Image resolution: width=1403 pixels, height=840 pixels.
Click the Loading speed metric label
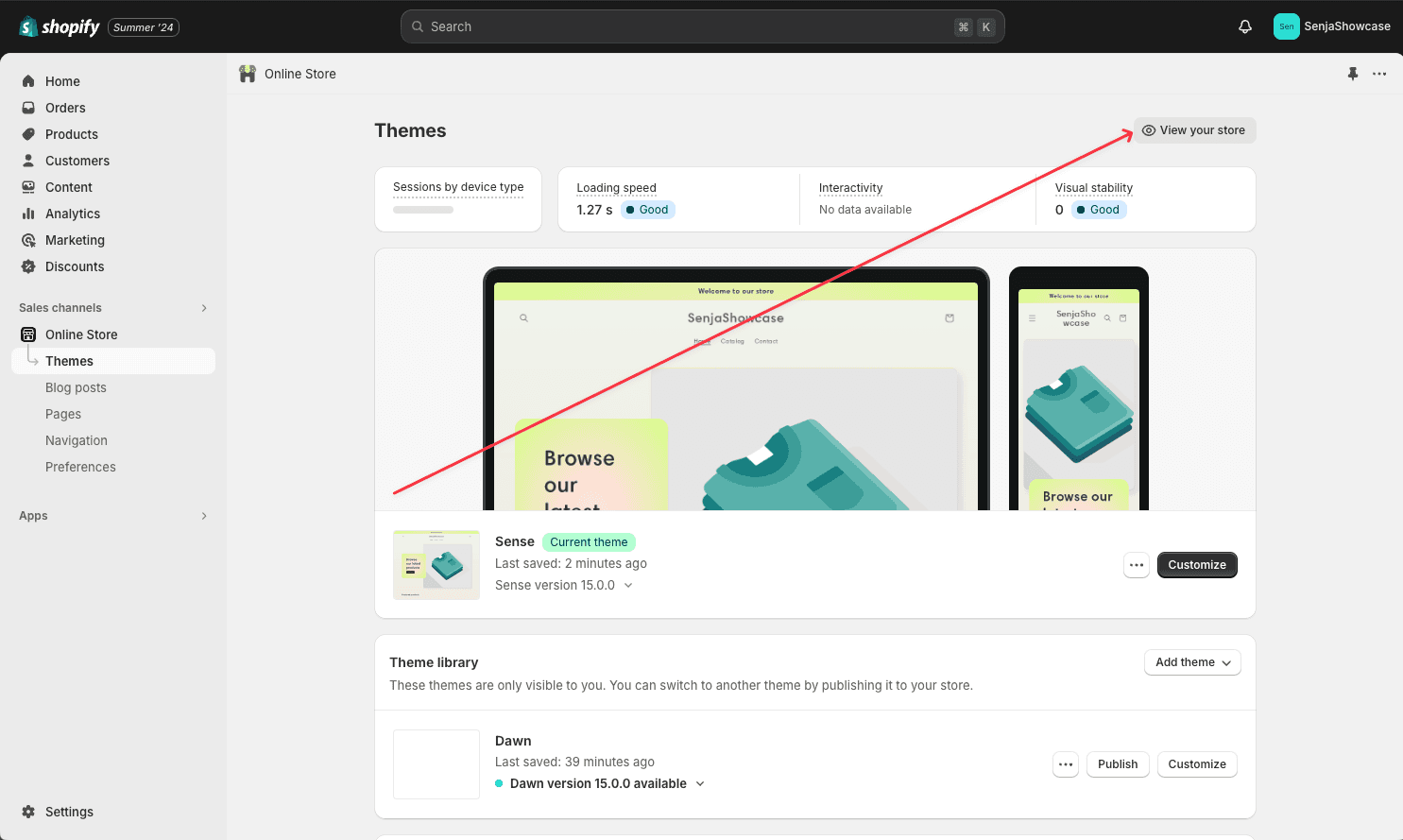click(x=617, y=188)
